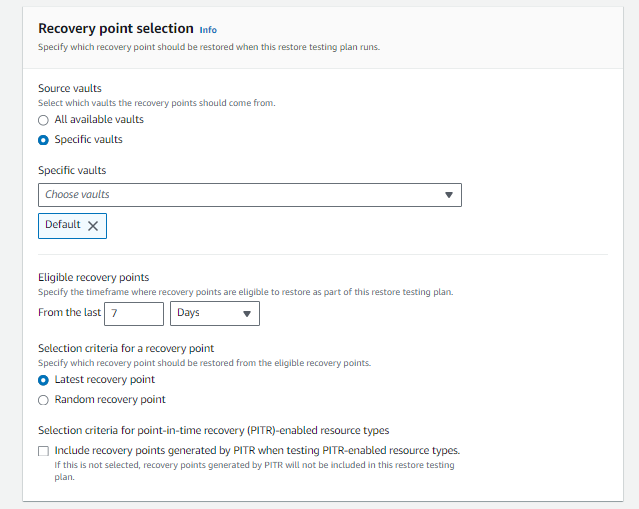Click the Choose vaults dropdown arrow
Image resolution: width=639 pixels, height=509 pixels.
tap(448, 195)
